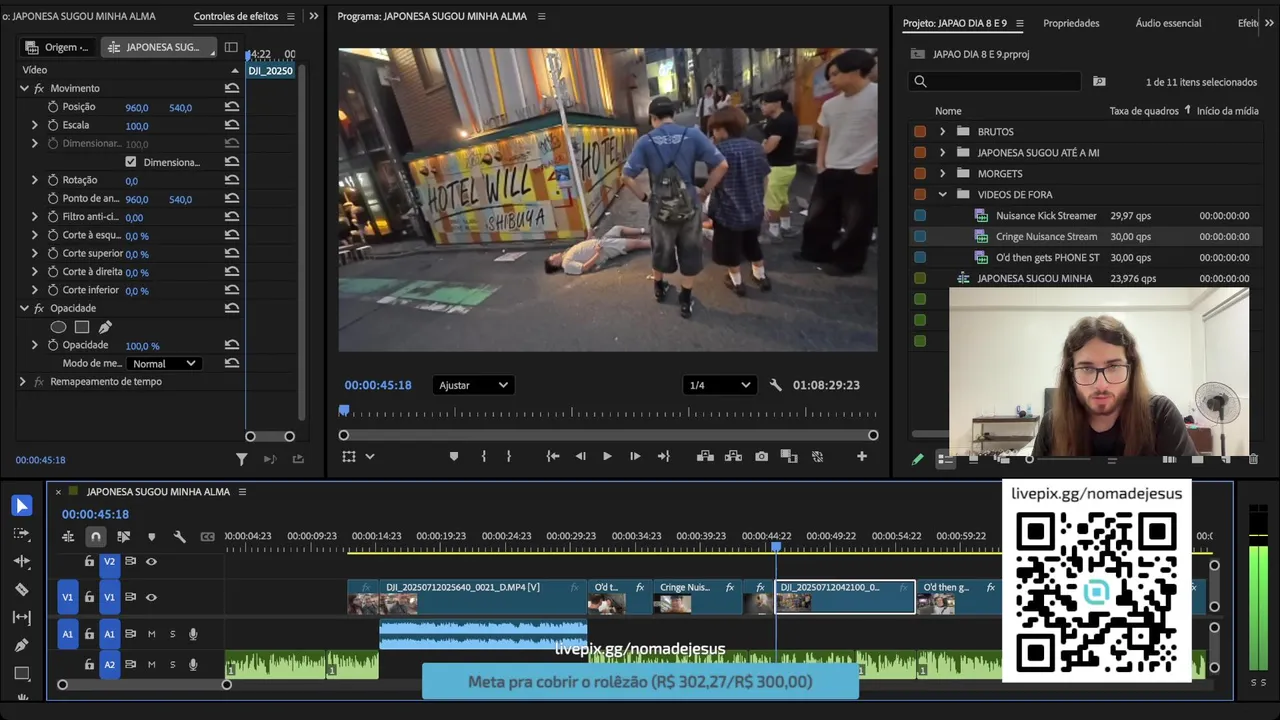Select the Ripple Edit tool
This screenshot has height=720, width=1280.
[x=21, y=562]
